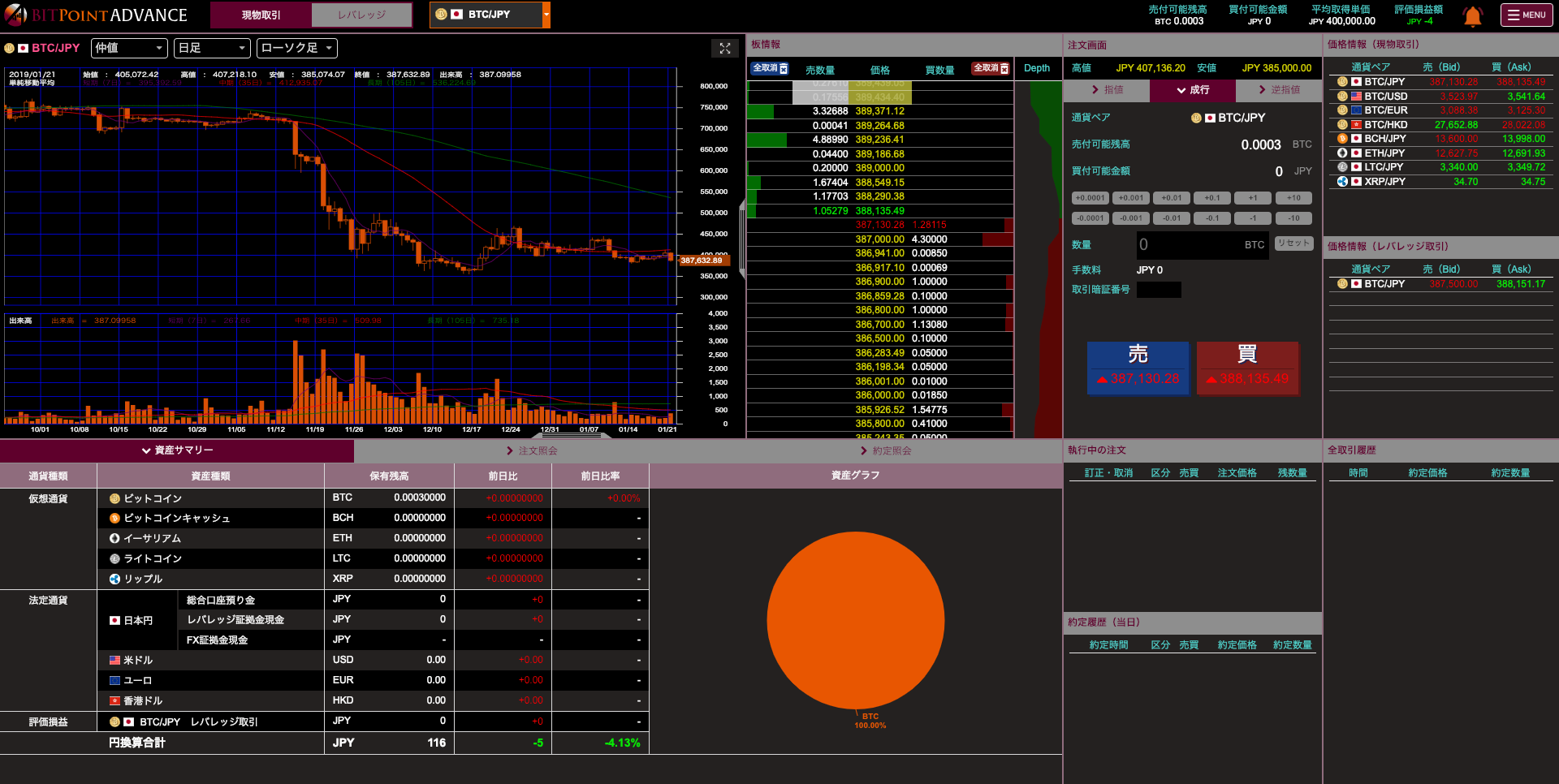
Task: Click the cancel all sell orders icon
Action: (x=770, y=69)
